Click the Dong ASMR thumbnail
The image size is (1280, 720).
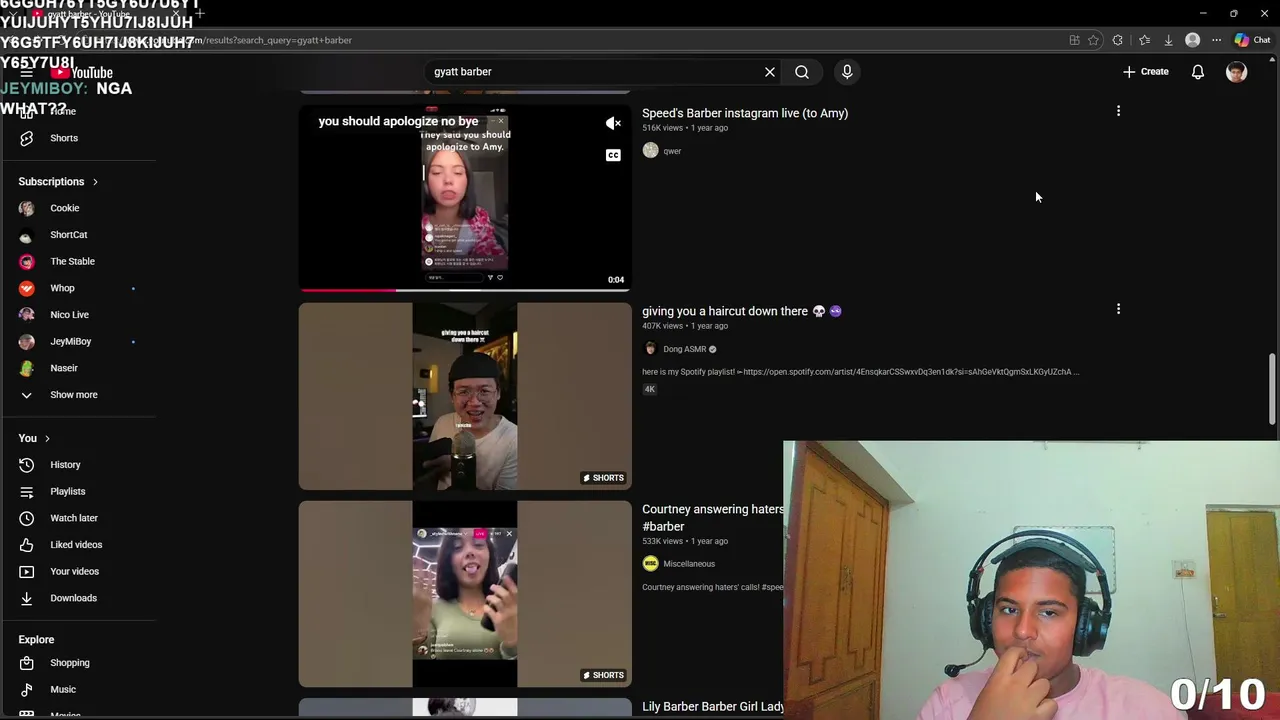point(465,397)
